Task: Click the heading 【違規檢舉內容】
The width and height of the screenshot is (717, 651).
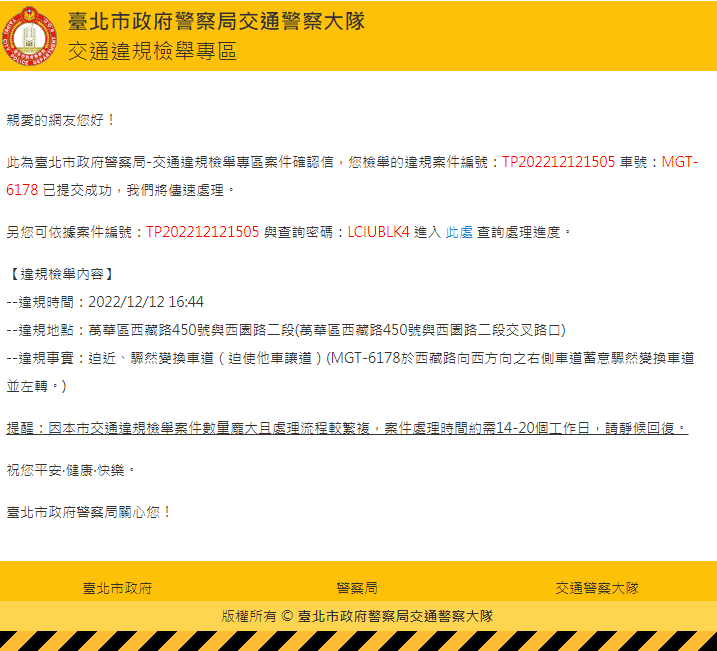Action: (62, 274)
